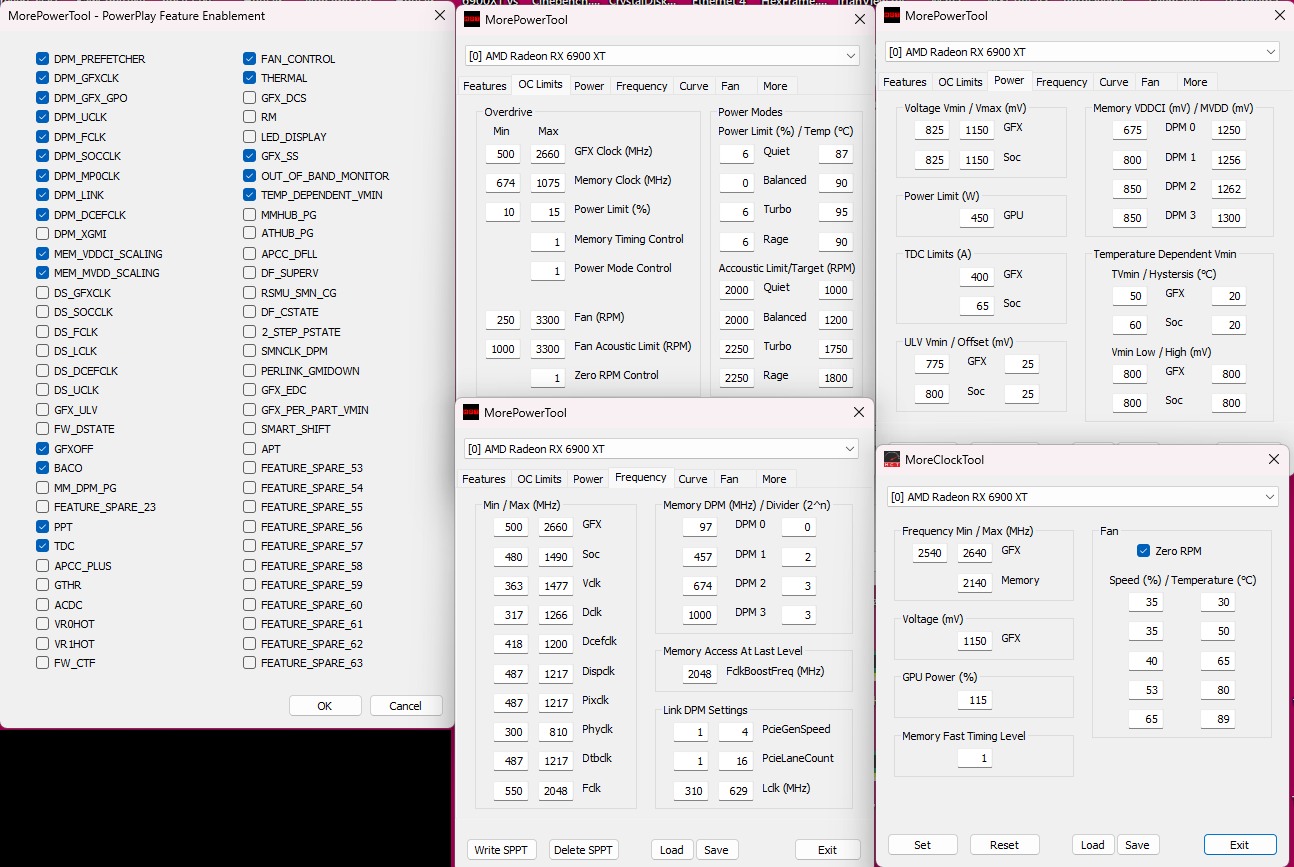
Task: Click Exit in the MorePowerTool Frequency window
Action: coord(827,850)
